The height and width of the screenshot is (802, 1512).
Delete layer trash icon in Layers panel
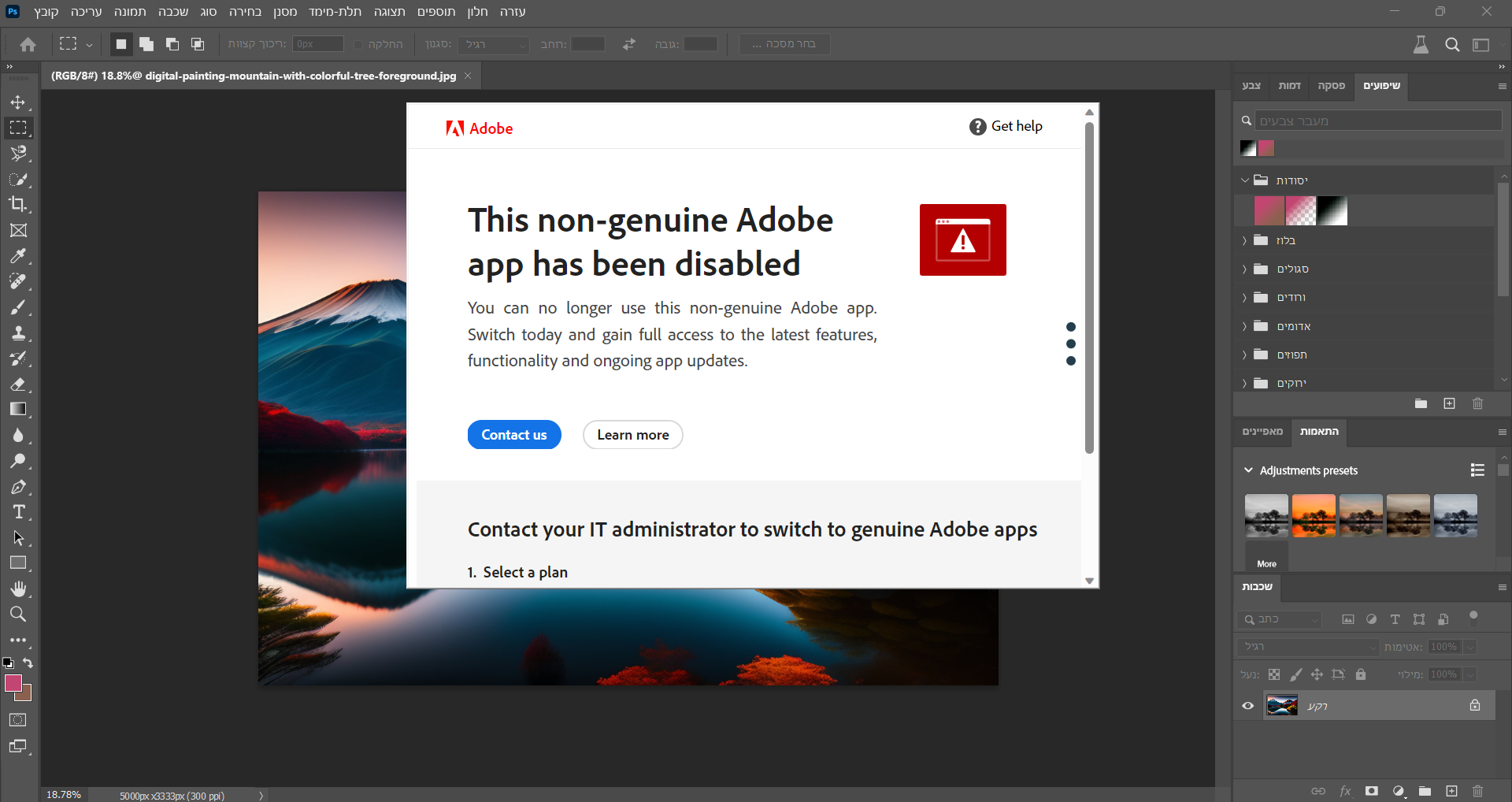(1478, 791)
